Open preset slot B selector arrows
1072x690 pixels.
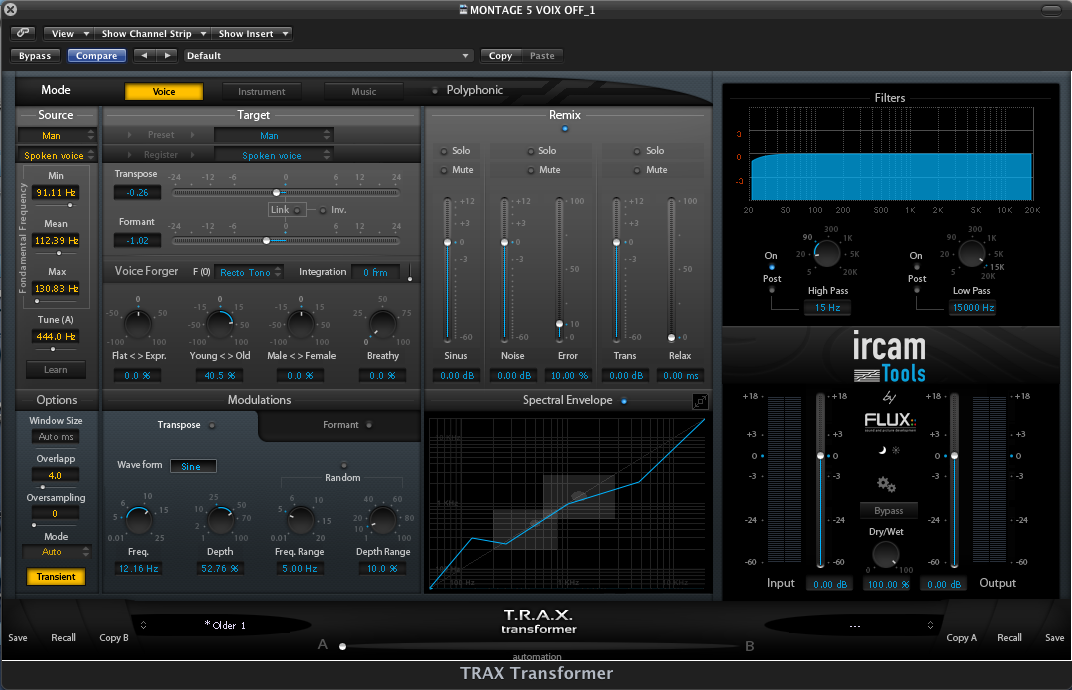pos(930,625)
